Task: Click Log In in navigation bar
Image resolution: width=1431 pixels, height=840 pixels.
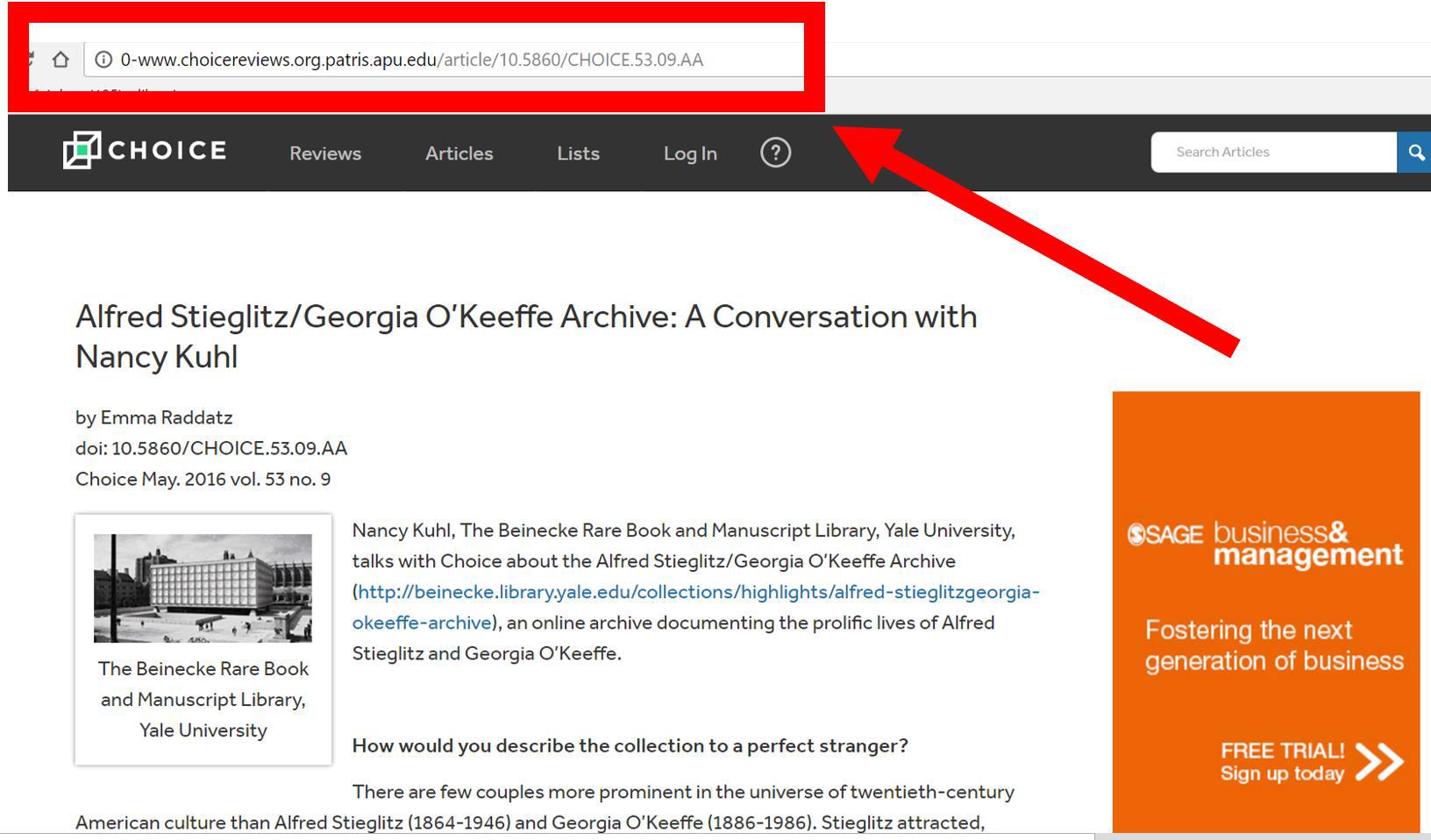Action: tap(690, 153)
